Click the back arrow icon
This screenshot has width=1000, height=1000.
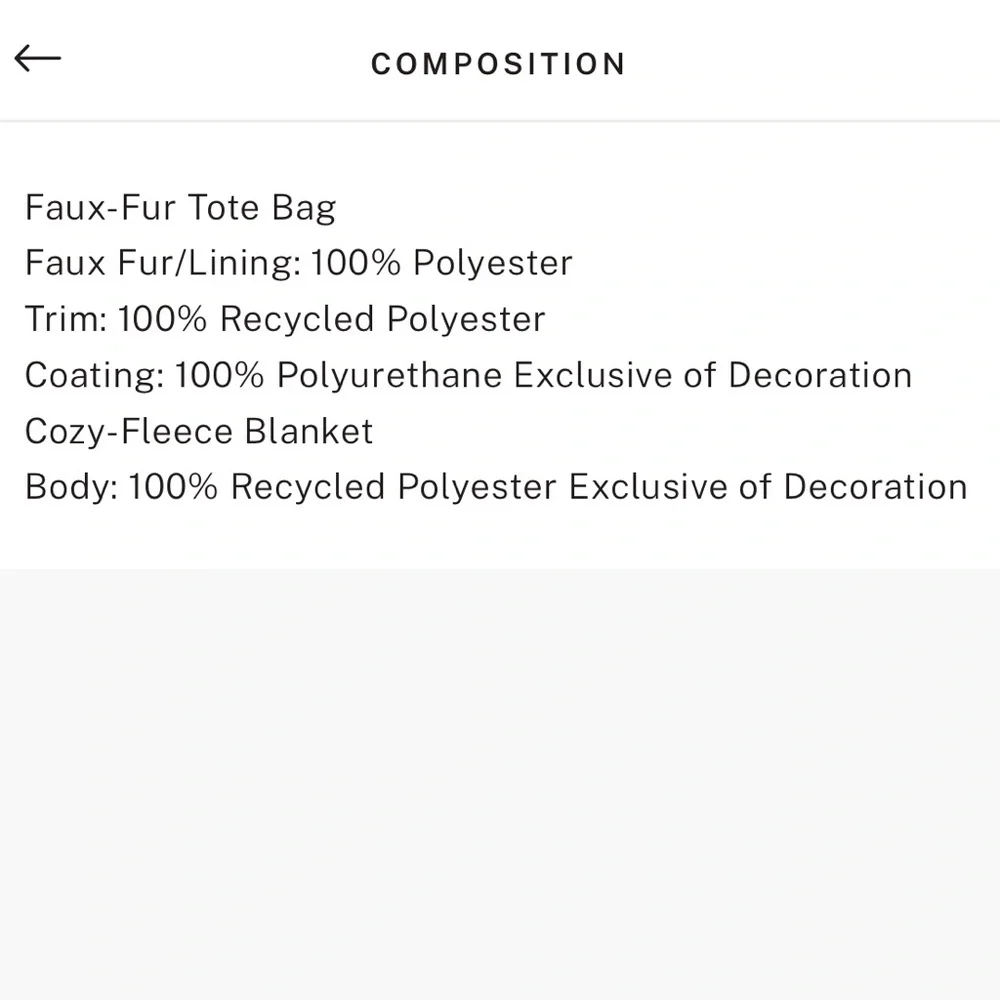[x=38, y=59]
